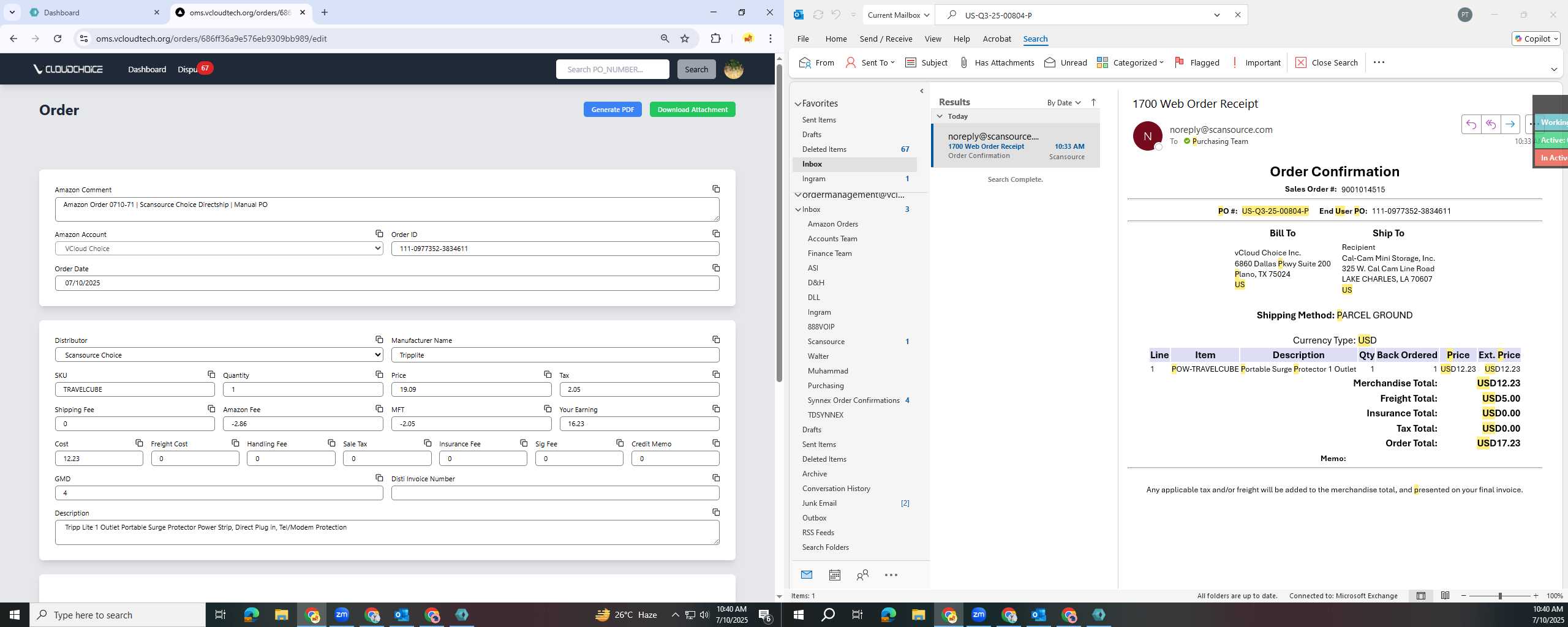Viewport: 1568px width, 627px height.
Task: Open the Amazon Account dropdown
Action: point(219,249)
